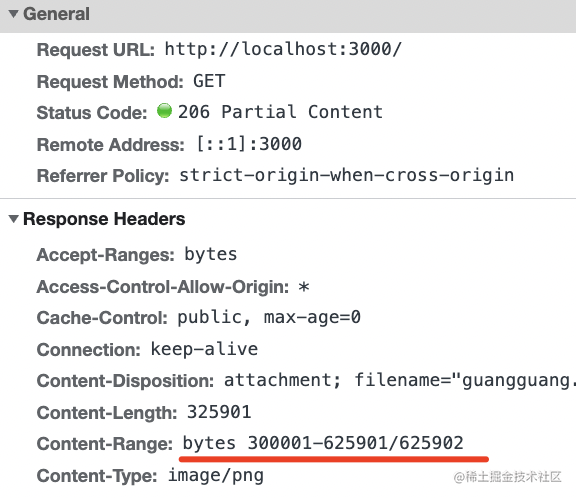
Task: Click the Status Code header label
Action: click(92, 112)
